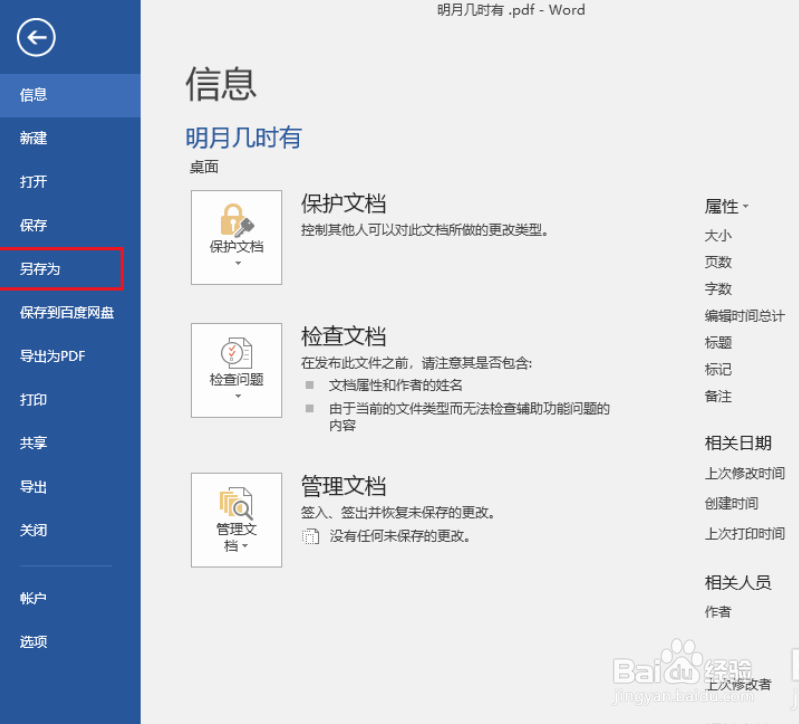The image size is (799, 724).
Task: Click the 管理文档 heading text
Action: pyautogui.click(x=343, y=485)
